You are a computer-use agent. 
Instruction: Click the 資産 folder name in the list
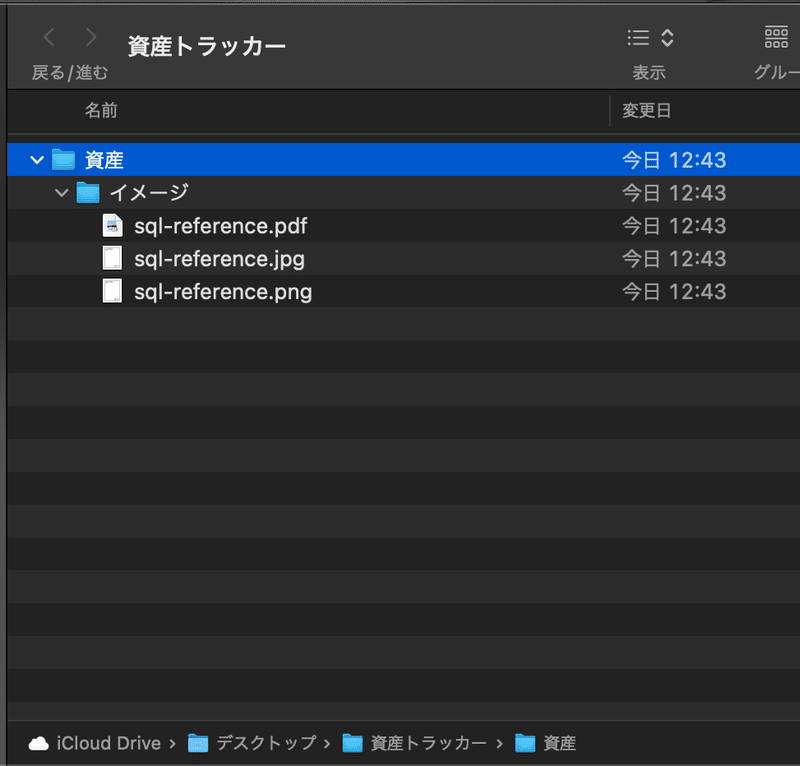pyautogui.click(x=104, y=160)
